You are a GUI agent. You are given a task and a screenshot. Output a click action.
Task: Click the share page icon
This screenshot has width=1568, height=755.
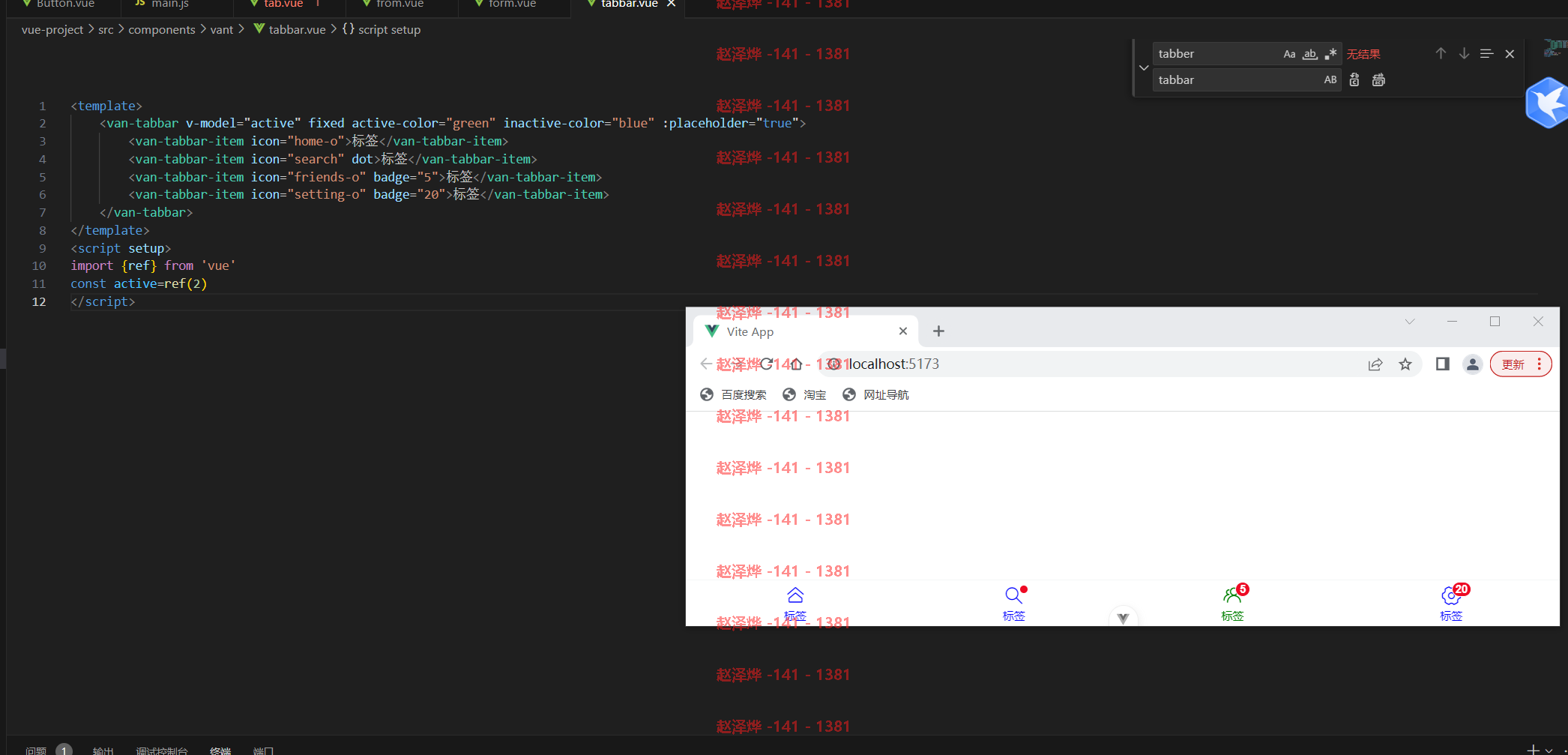pos(1375,364)
